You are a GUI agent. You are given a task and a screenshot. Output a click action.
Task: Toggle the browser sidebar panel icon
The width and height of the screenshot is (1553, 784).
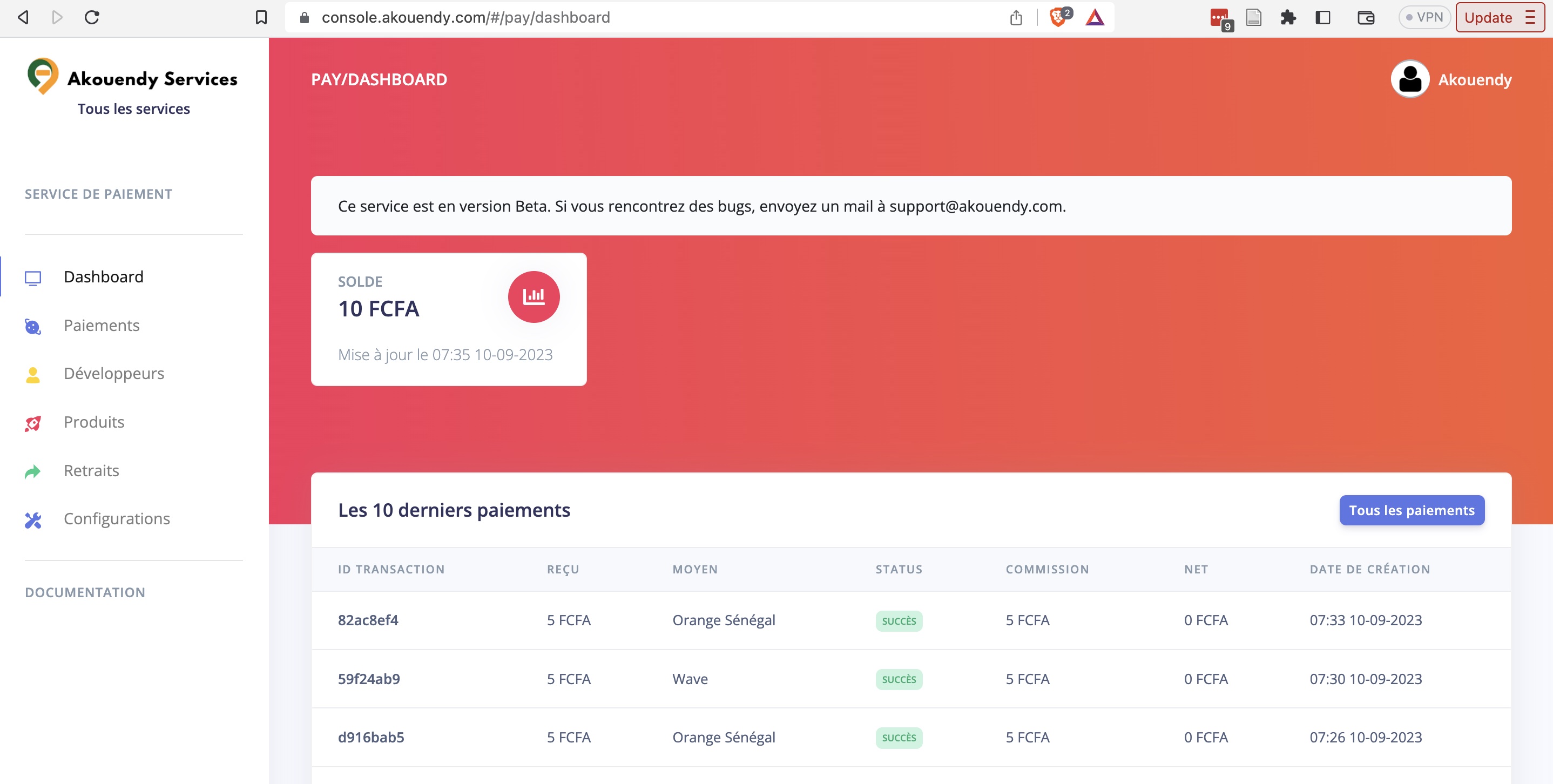tap(1323, 17)
